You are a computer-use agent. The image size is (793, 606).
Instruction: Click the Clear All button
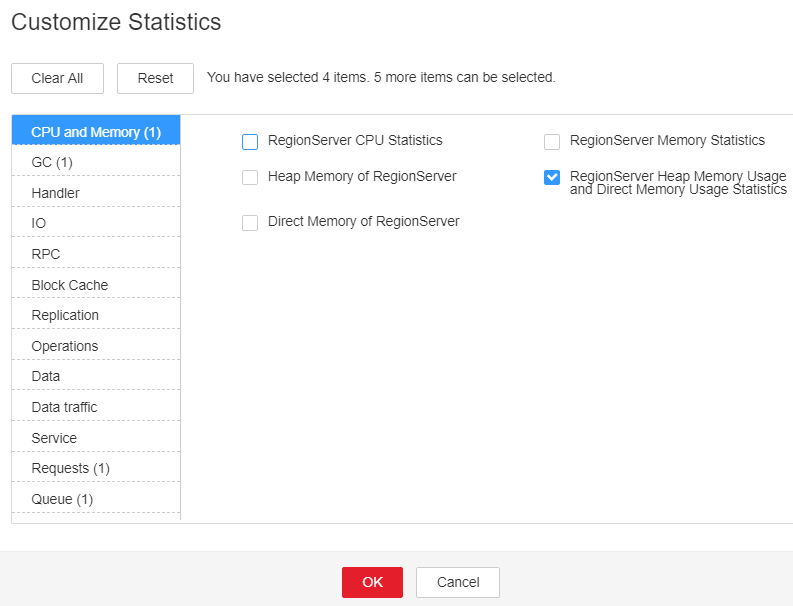click(x=57, y=78)
